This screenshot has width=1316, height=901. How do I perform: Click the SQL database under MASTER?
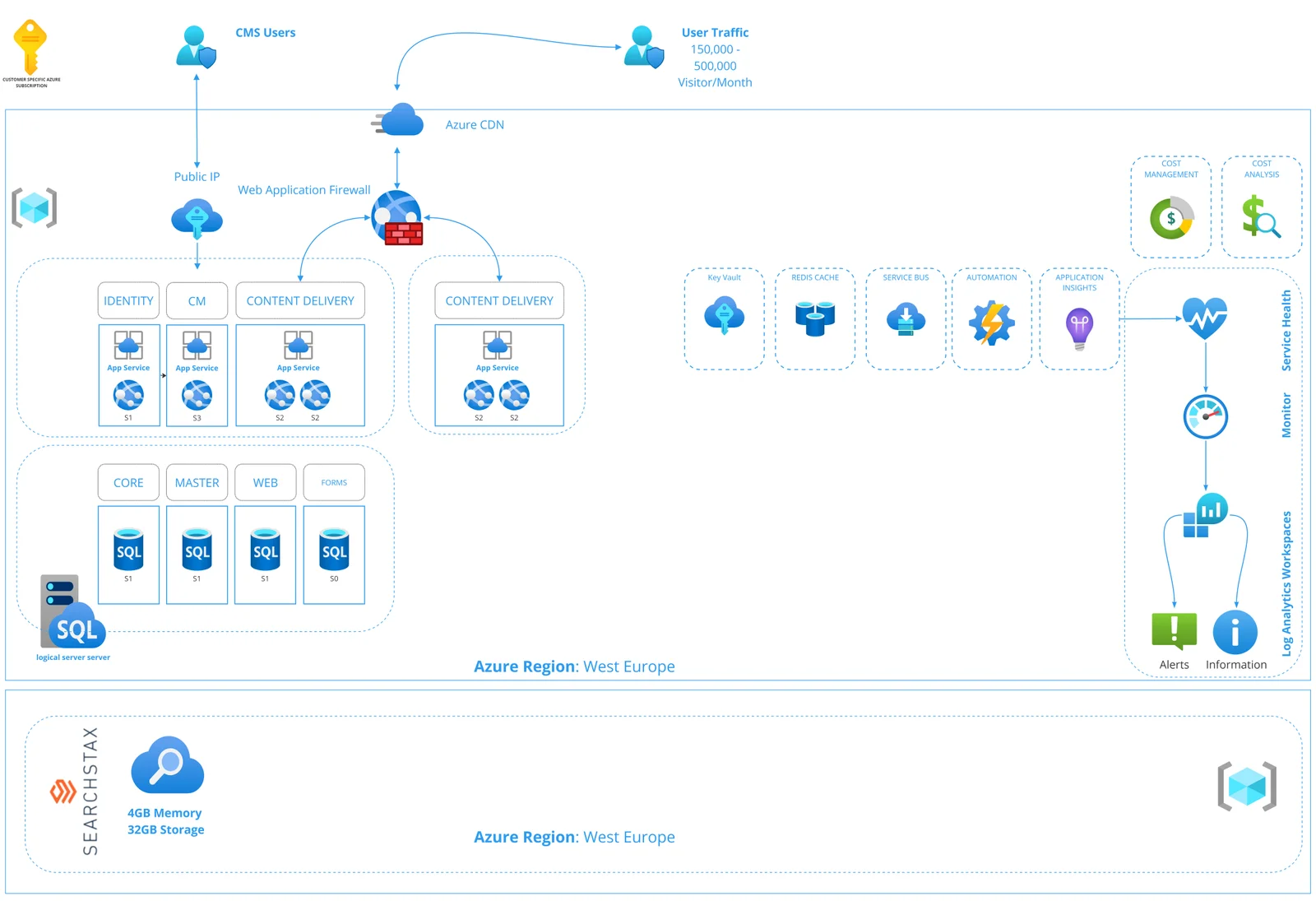pyautogui.click(x=197, y=550)
